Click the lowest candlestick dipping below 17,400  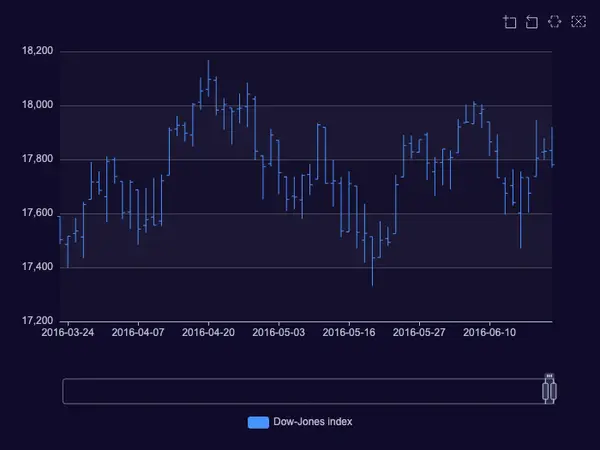point(372,261)
